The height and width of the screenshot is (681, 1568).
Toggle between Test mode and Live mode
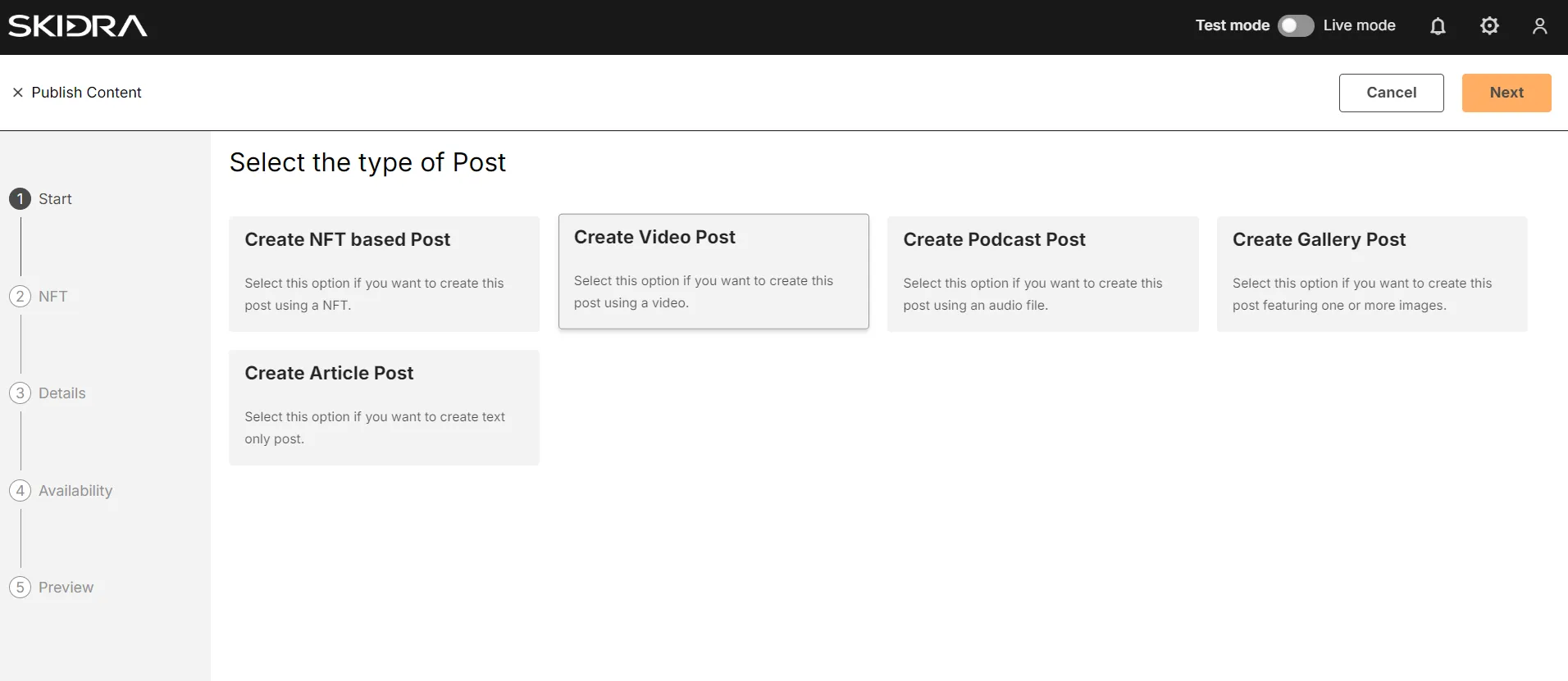(x=1296, y=26)
